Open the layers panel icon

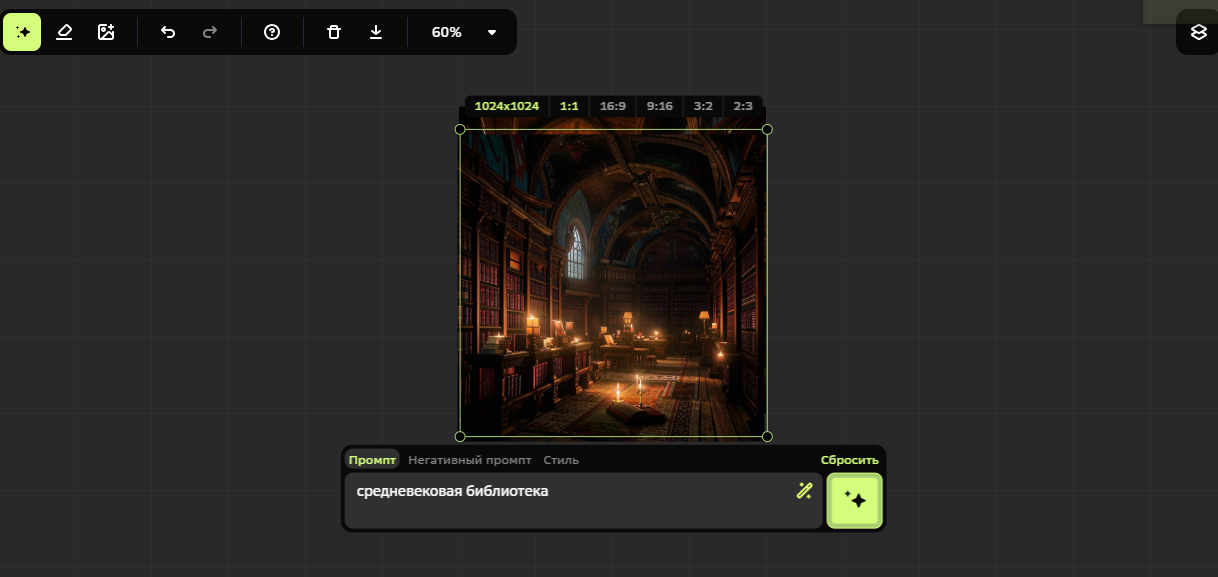tap(1199, 32)
